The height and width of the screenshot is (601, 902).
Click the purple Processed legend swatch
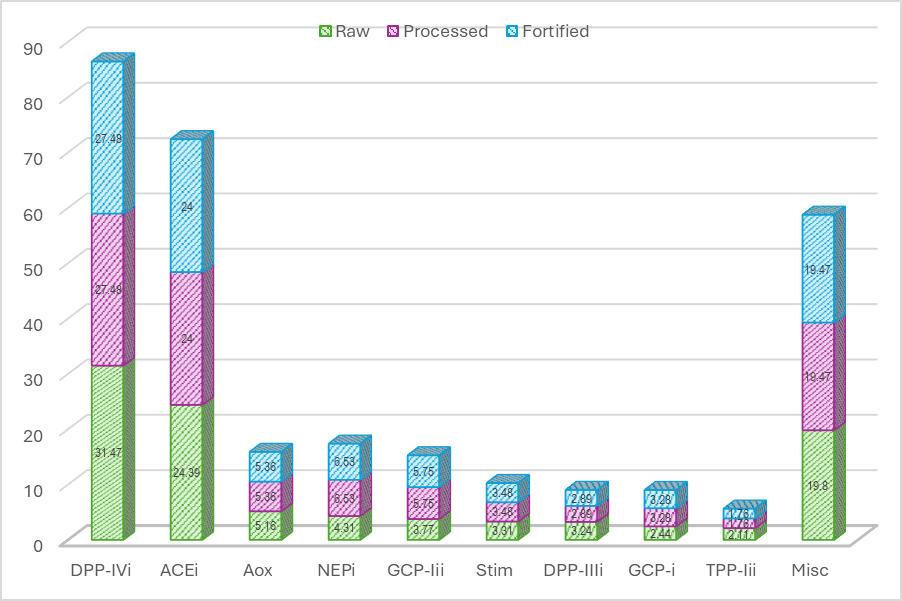[393, 31]
